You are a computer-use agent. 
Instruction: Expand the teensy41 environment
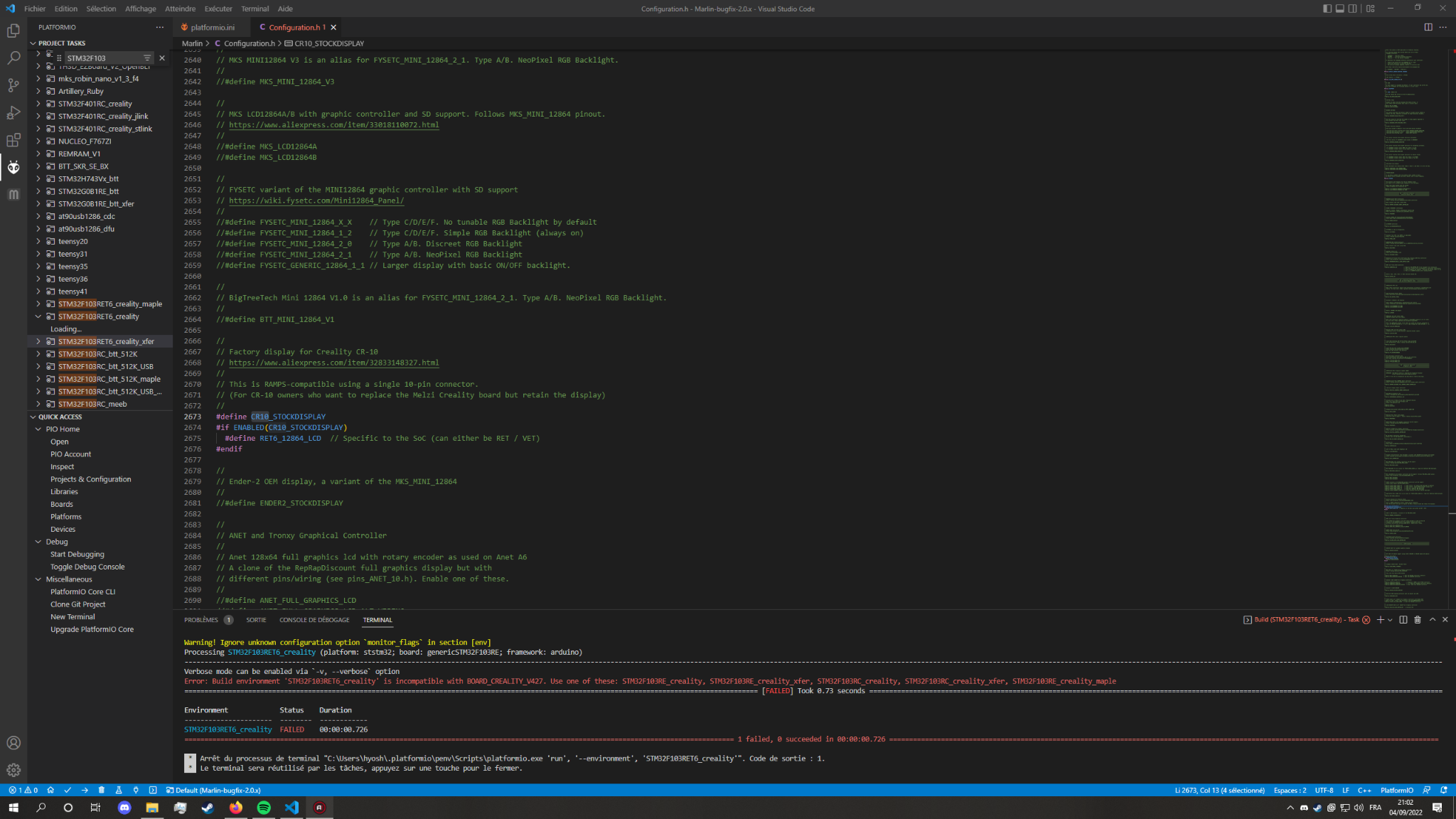(38, 291)
